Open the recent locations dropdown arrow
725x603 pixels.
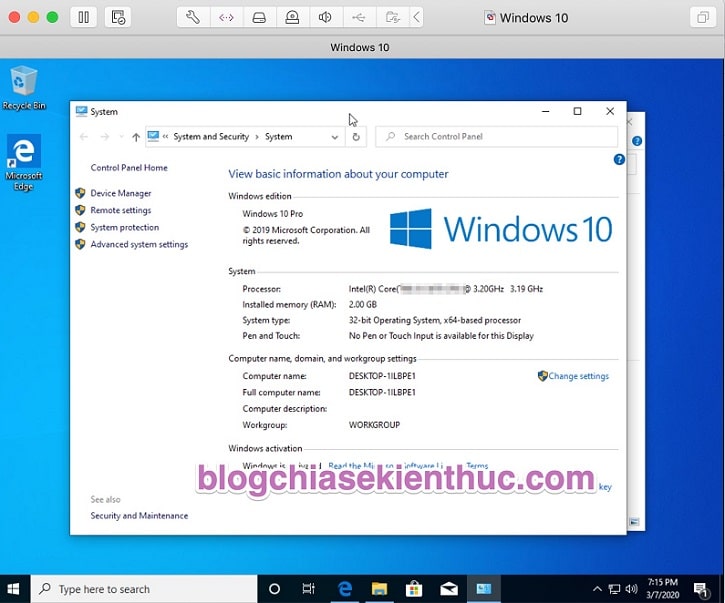(x=121, y=137)
